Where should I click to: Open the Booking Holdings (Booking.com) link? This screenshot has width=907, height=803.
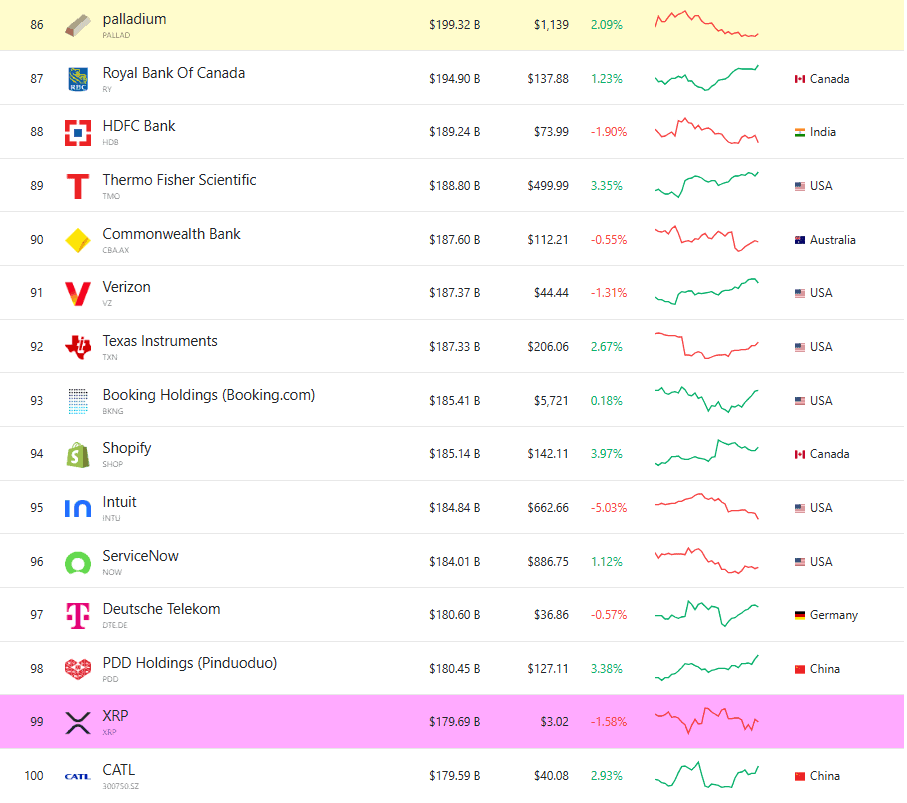pyautogui.click(x=208, y=395)
